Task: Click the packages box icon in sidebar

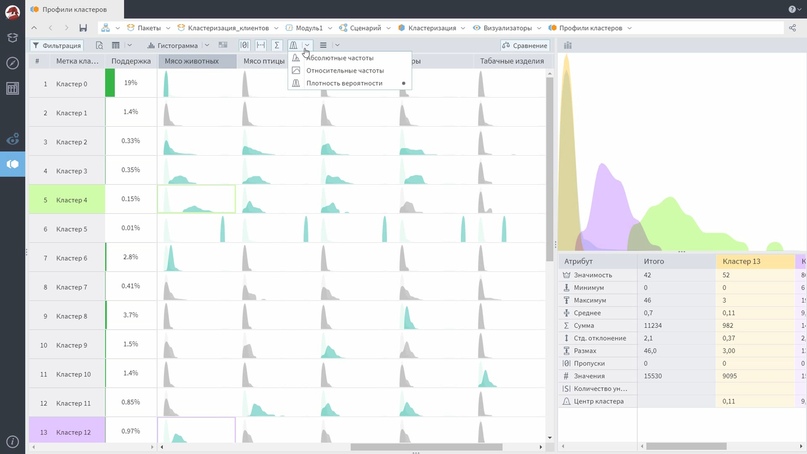Action: pos(13,37)
